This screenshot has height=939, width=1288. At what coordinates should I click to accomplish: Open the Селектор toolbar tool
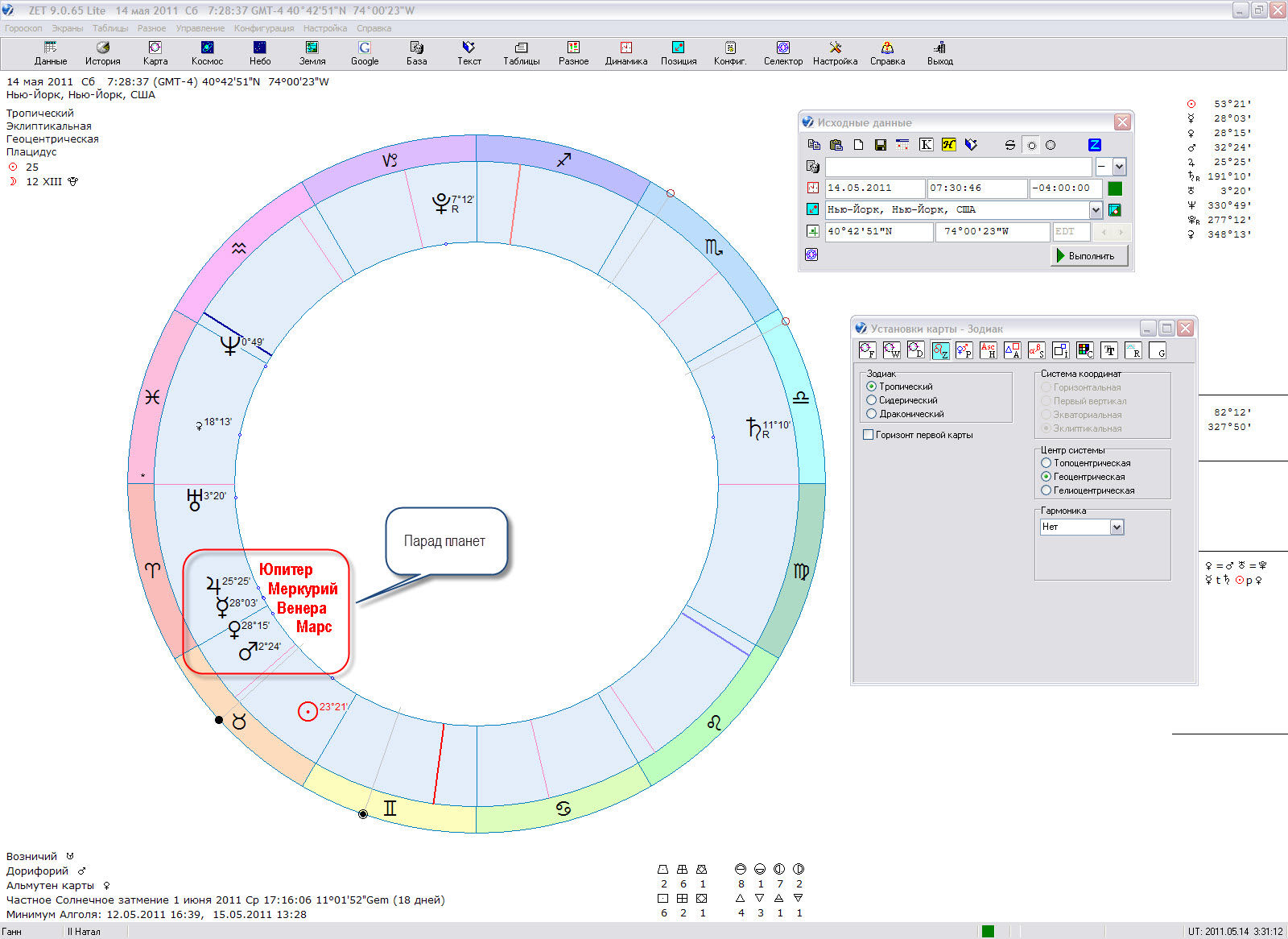pos(782,53)
